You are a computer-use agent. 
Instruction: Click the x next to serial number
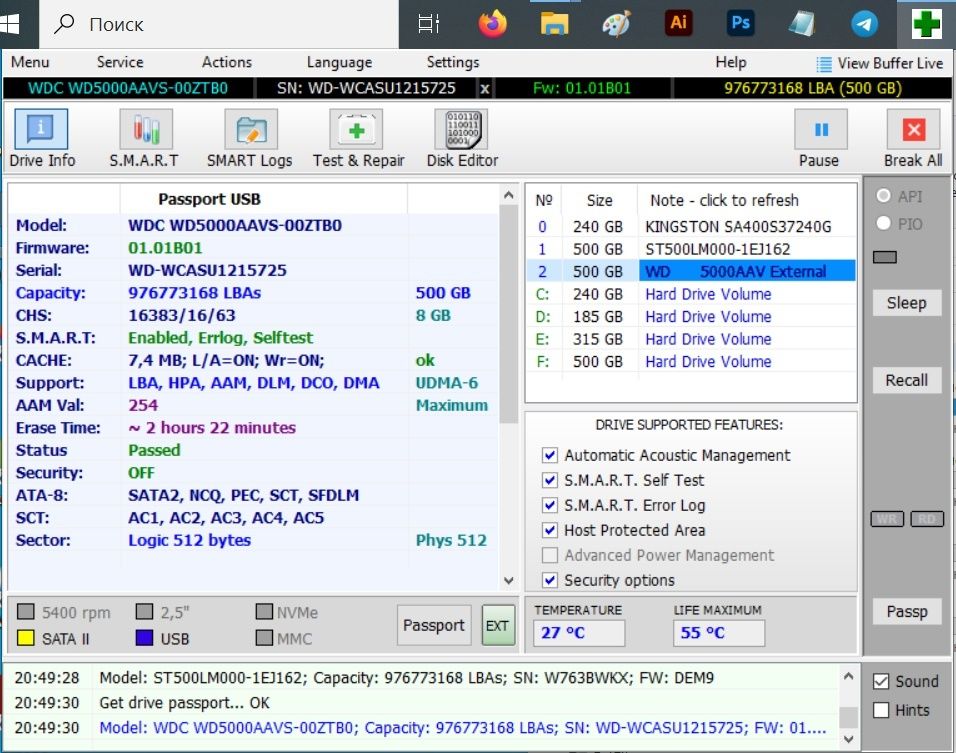[485, 89]
